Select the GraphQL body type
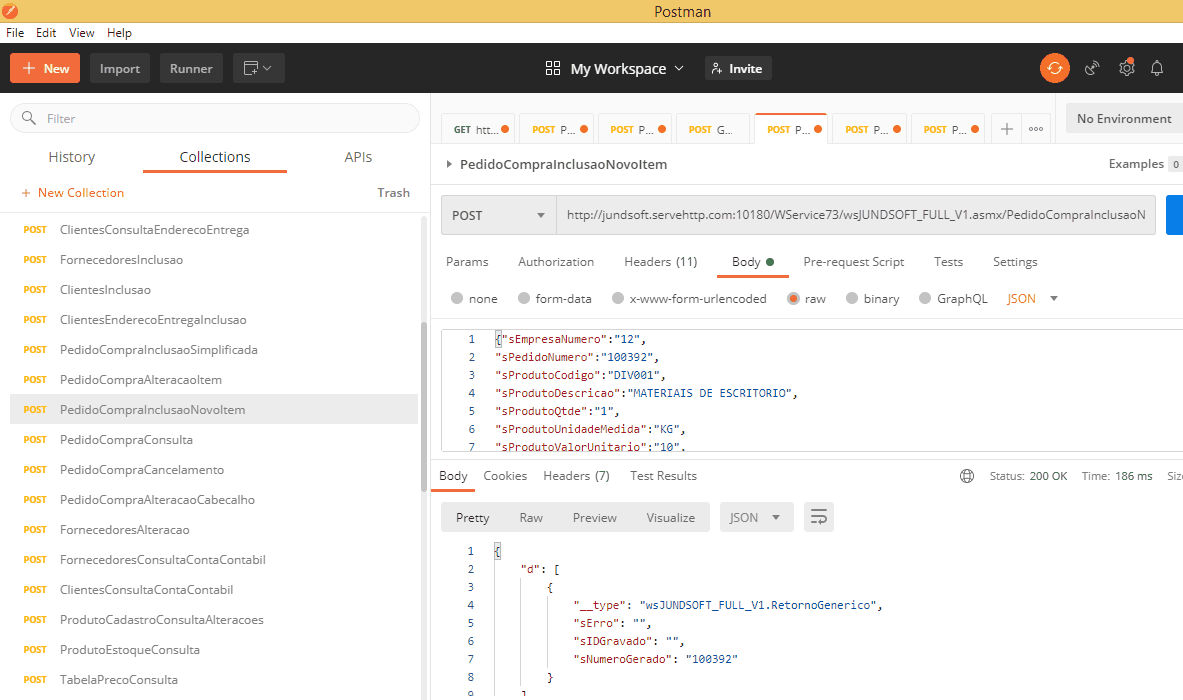The height and width of the screenshot is (700, 1183). (925, 298)
